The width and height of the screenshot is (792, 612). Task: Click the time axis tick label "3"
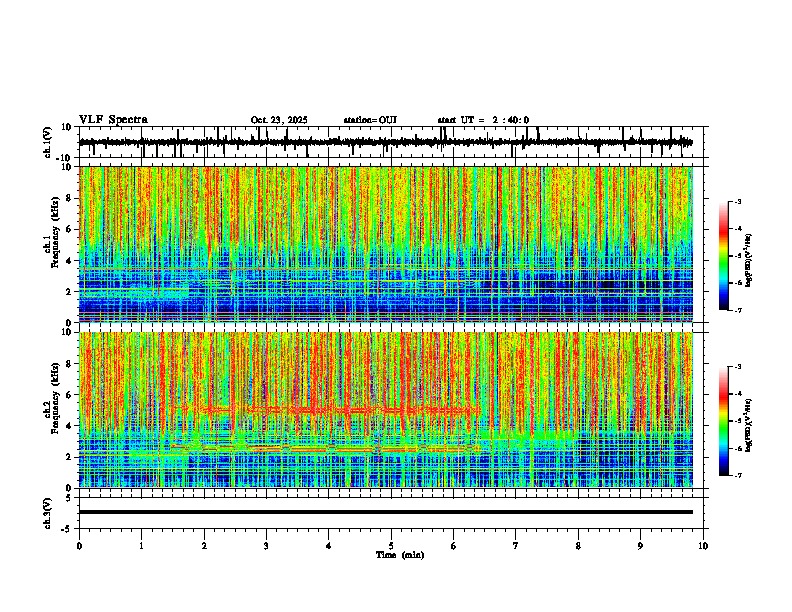266,546
